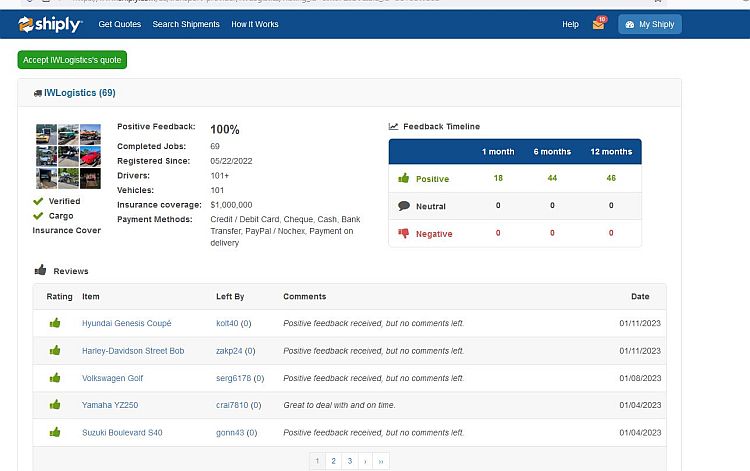750x471 pixels.
Task: Go to next reviews page arrow
Action: pyautogui.click(x=365, y=461)
